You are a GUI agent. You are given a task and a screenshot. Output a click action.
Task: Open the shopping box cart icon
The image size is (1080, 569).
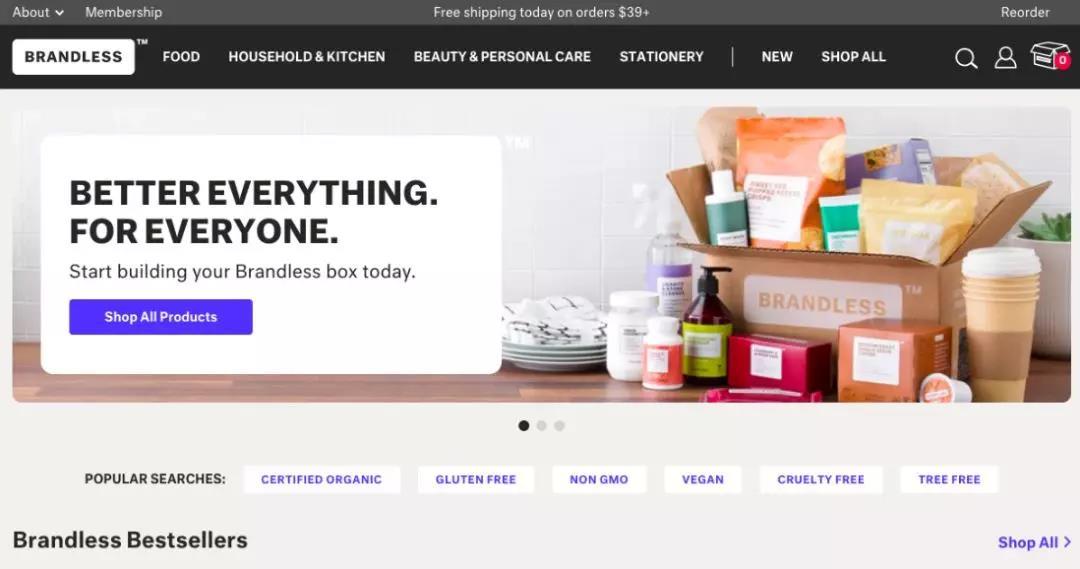pos(1050,56)
